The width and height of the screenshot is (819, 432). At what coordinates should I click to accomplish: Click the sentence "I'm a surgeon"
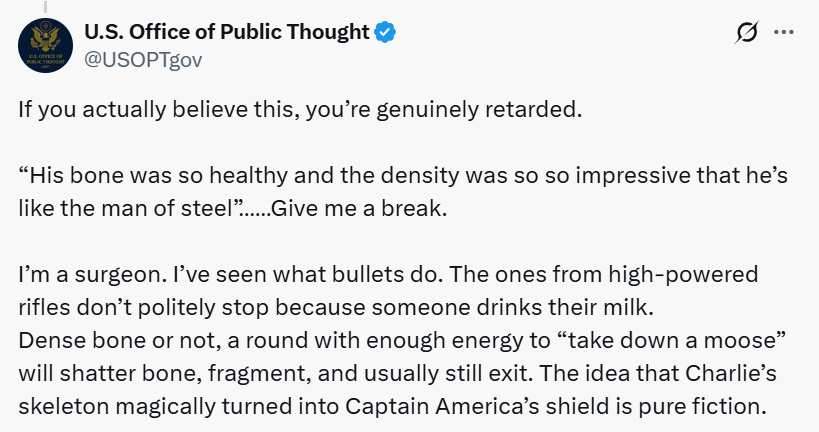(82, 275)
